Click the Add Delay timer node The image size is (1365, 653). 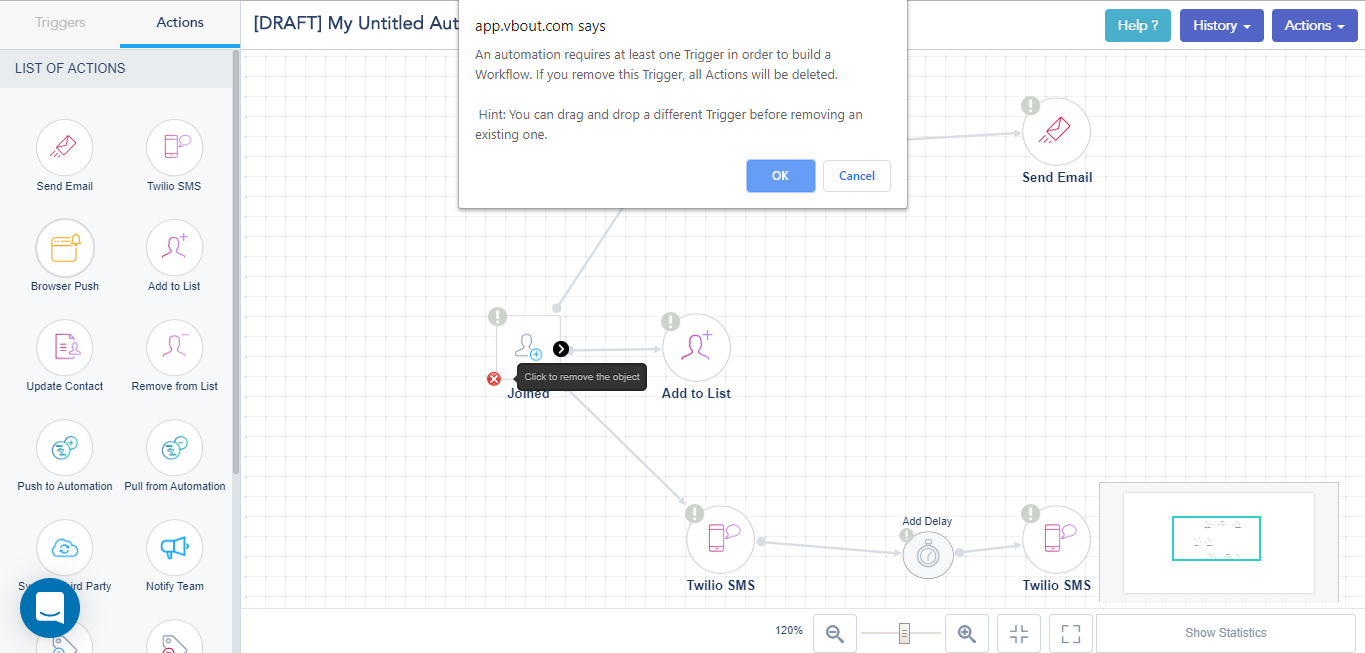[928, 553]
